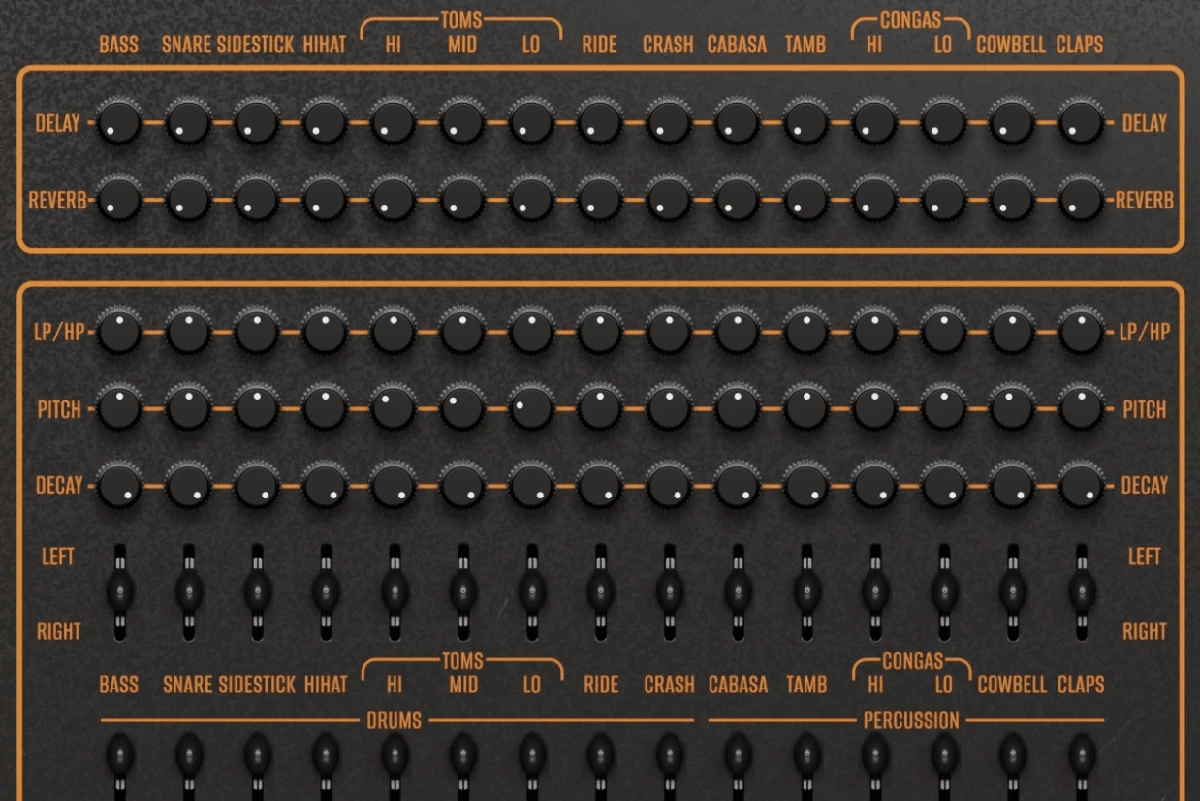1200x801 pixels.
Task: Click the DRUMS section label
Action: 394,720
